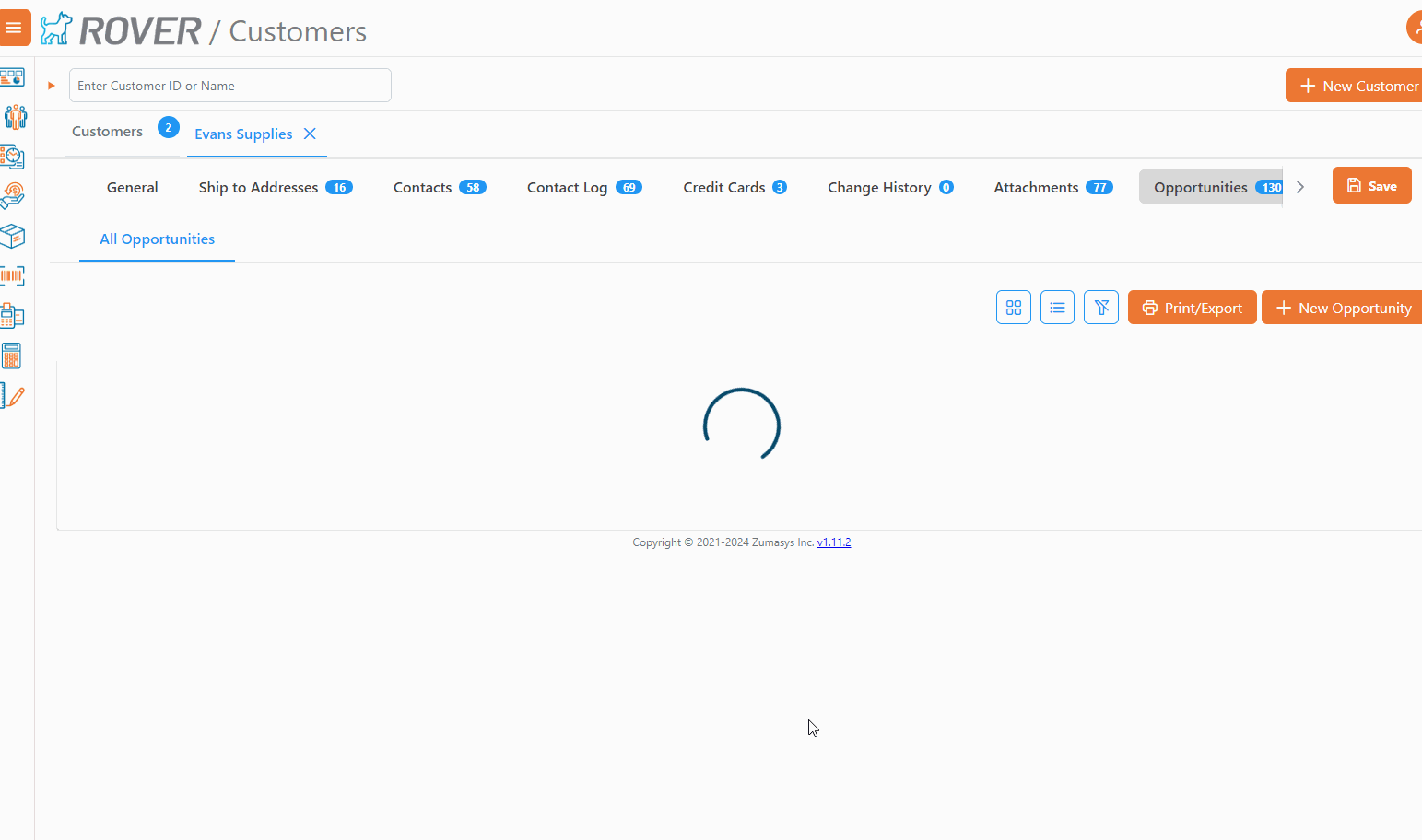Click the New Opportunity button

pos(1343,308)
